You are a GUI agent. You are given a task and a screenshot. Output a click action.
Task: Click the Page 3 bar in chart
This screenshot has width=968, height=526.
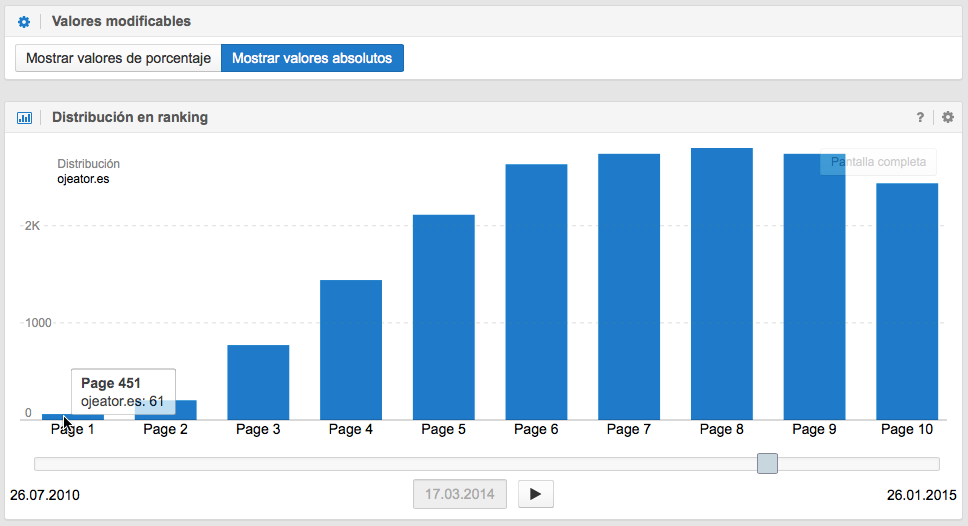[x=258, y=382]
